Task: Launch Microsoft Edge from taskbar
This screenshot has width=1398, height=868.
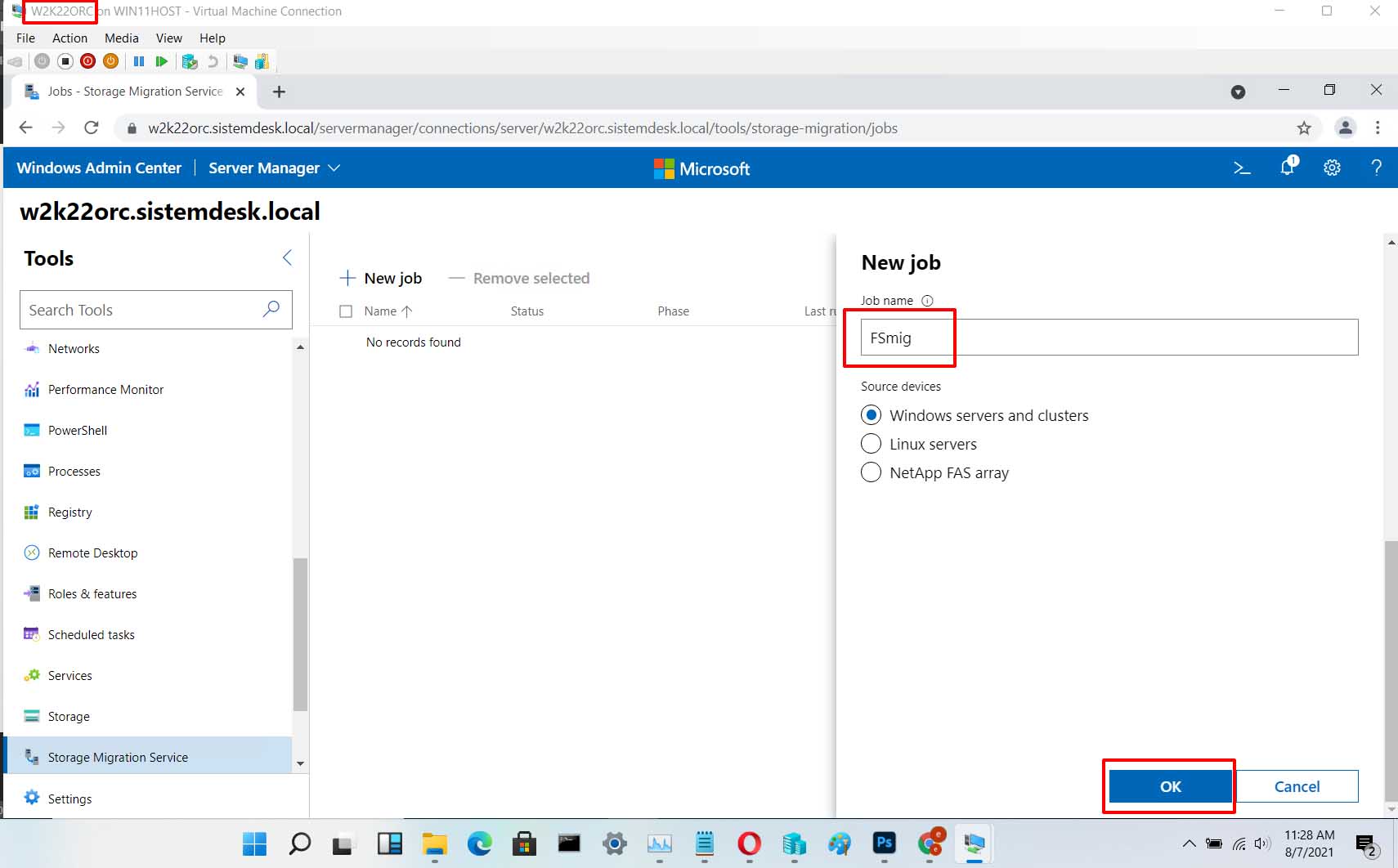Action: click(480, 843)
